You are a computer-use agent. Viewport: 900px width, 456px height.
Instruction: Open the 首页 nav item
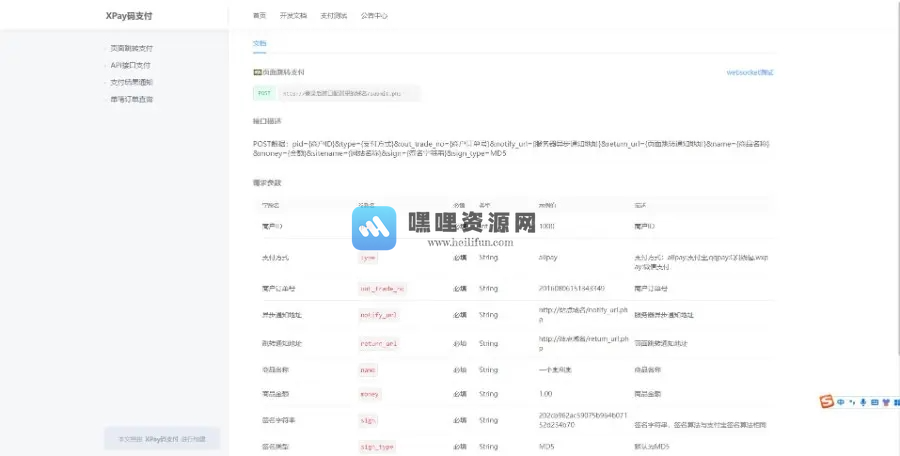point(259,16)
